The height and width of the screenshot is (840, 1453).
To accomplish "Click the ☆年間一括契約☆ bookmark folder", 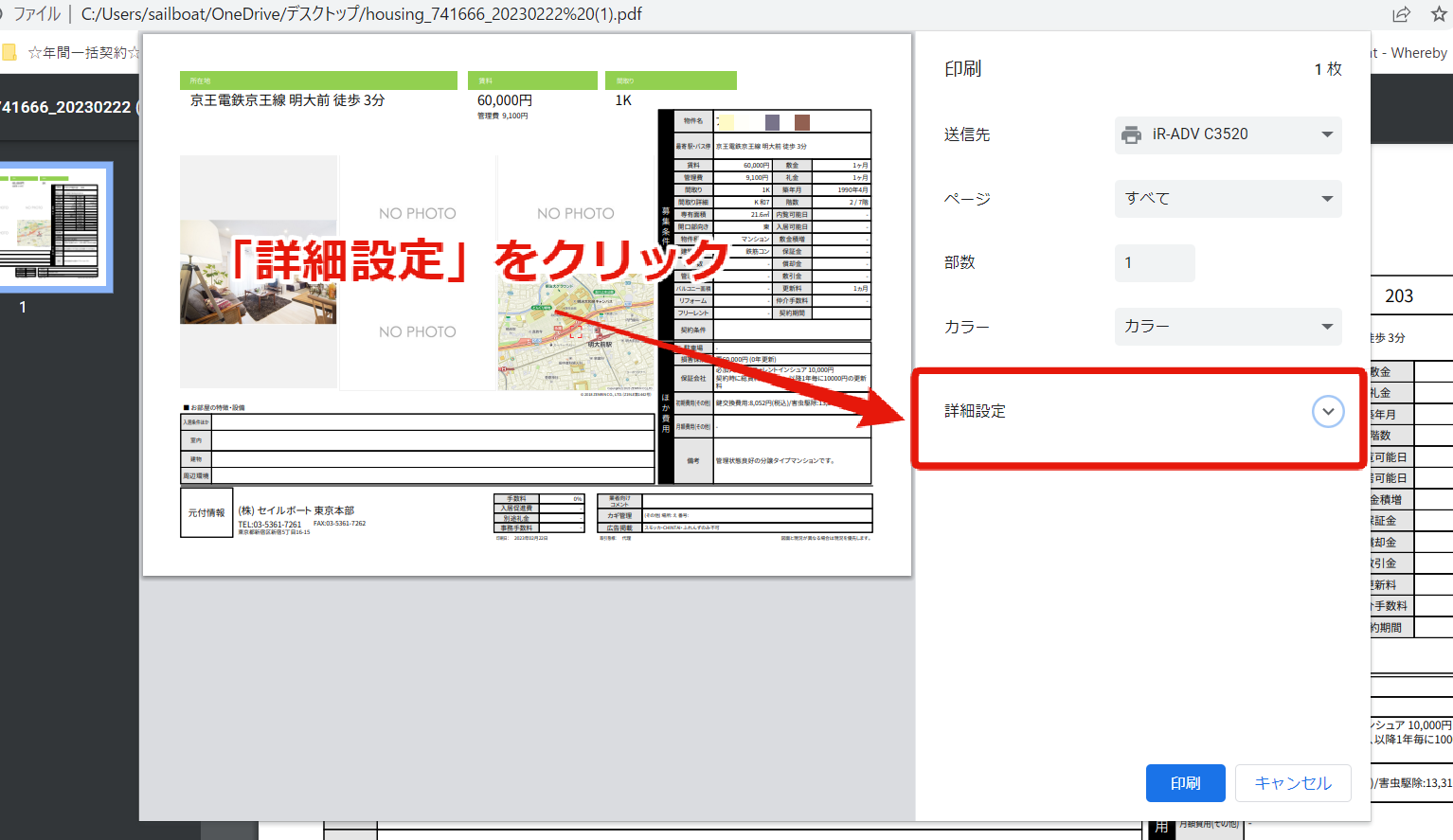I will [72, 53].
